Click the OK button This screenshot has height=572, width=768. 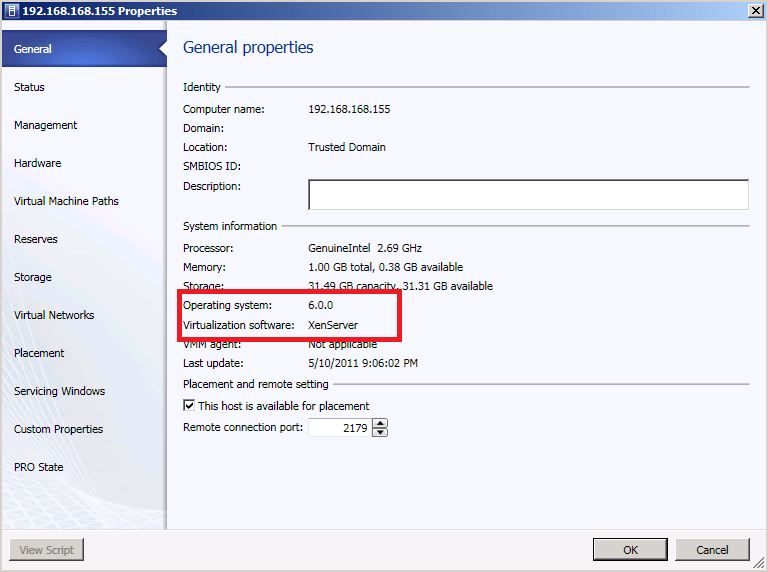(x=630, y=549)
